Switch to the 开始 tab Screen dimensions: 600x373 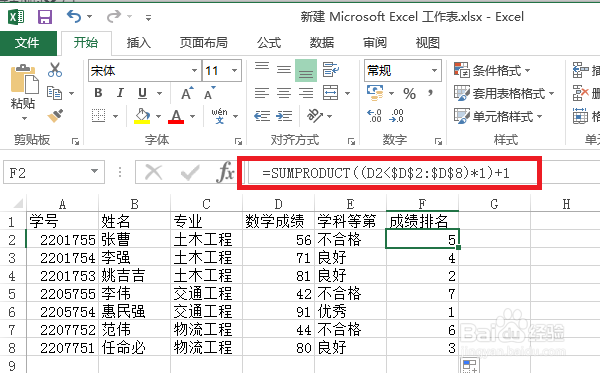point(86,43)
